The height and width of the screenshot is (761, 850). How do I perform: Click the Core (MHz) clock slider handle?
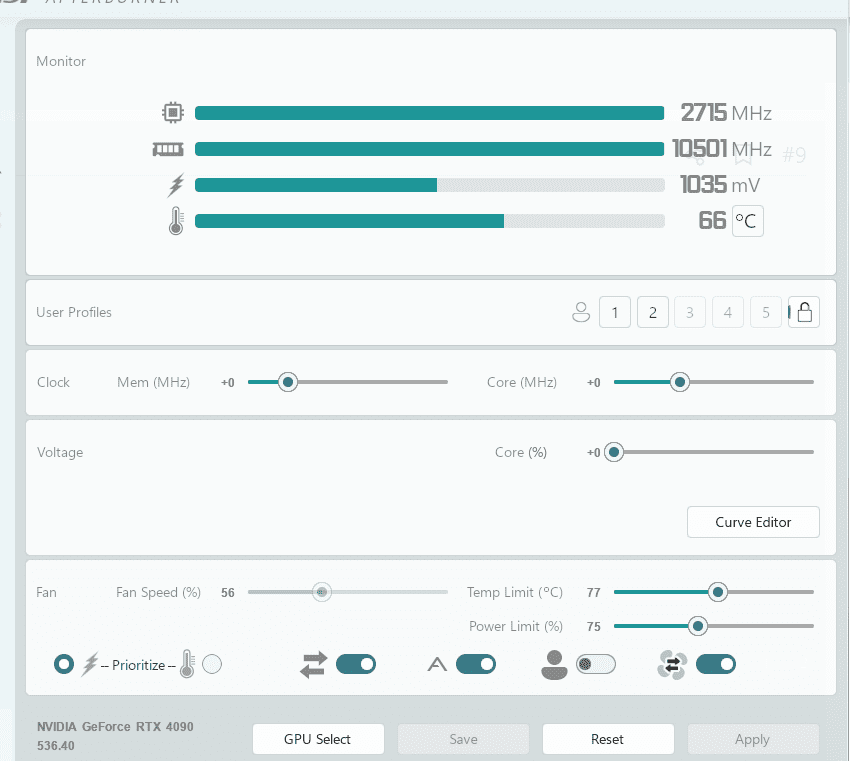[679, 382]
